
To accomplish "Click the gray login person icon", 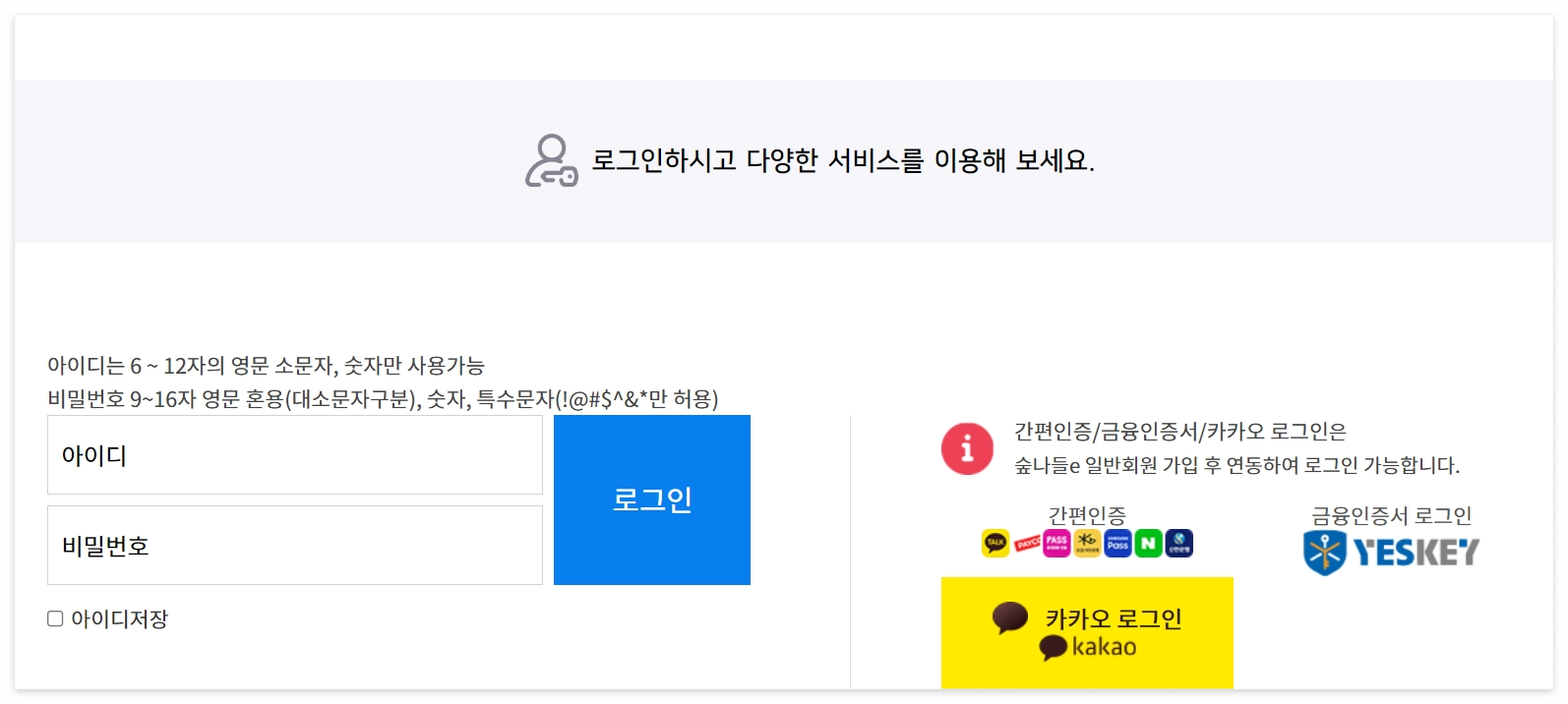I will (551, 160).
